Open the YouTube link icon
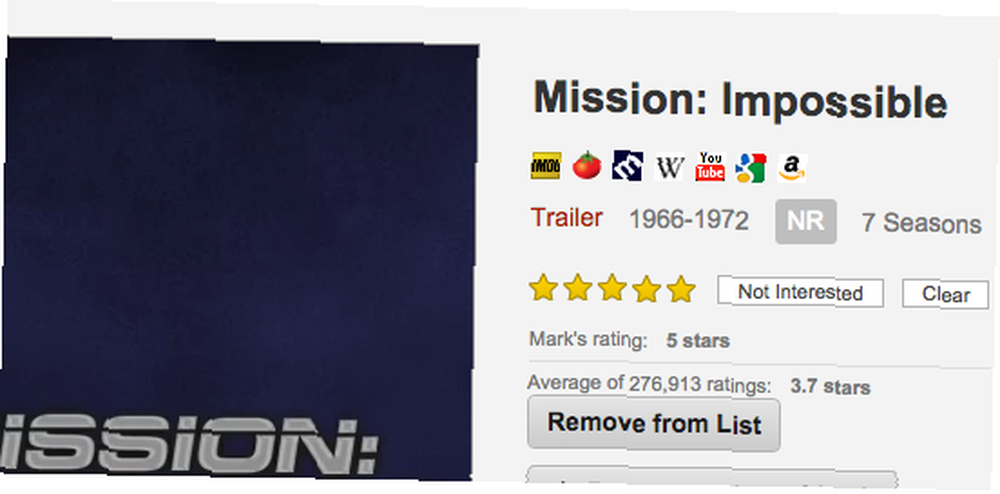1000x494 pixels. pyautogui.click(x=710, y=167)
